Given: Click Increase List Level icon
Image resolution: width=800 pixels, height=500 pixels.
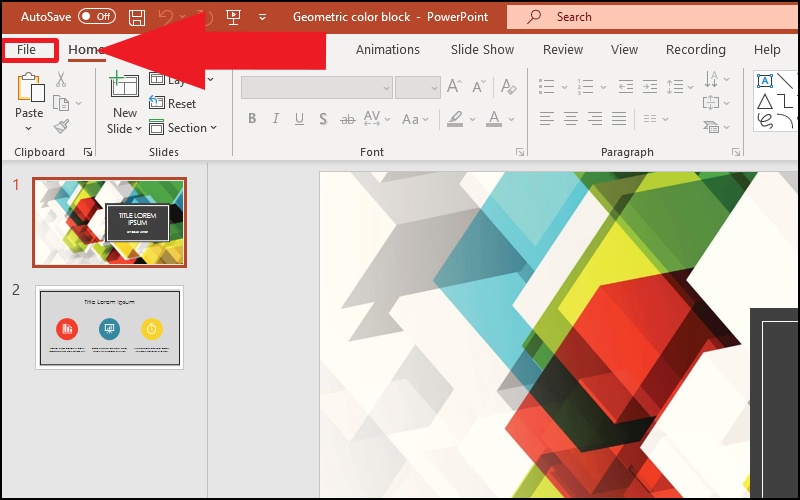Looking at the screenshot, I should [x=649, y=87].
